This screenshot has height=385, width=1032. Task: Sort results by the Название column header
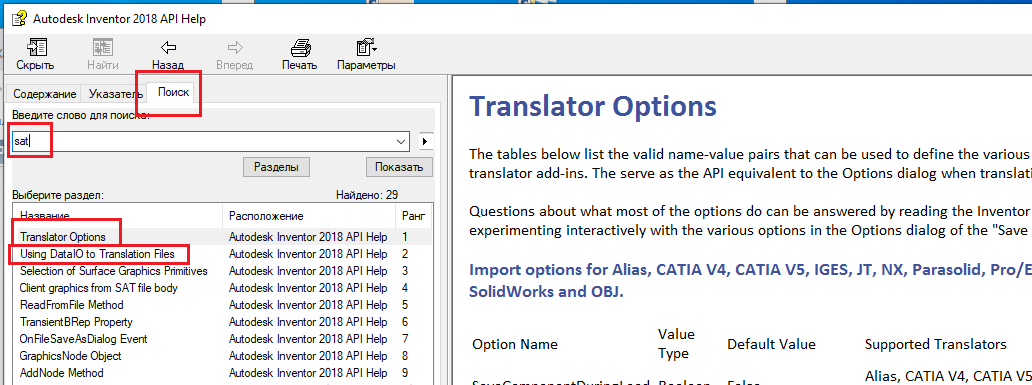[118, 215]
